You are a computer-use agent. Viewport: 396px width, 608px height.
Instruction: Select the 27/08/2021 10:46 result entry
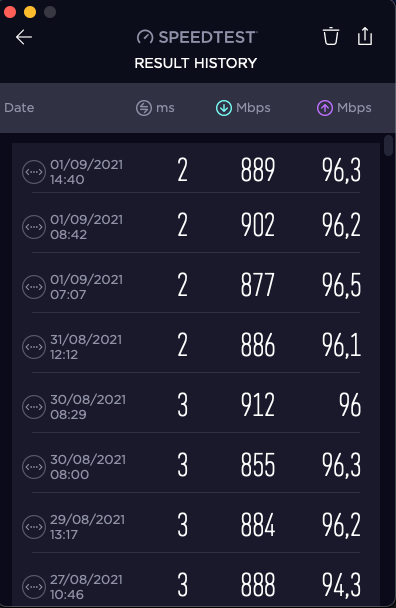196,584
